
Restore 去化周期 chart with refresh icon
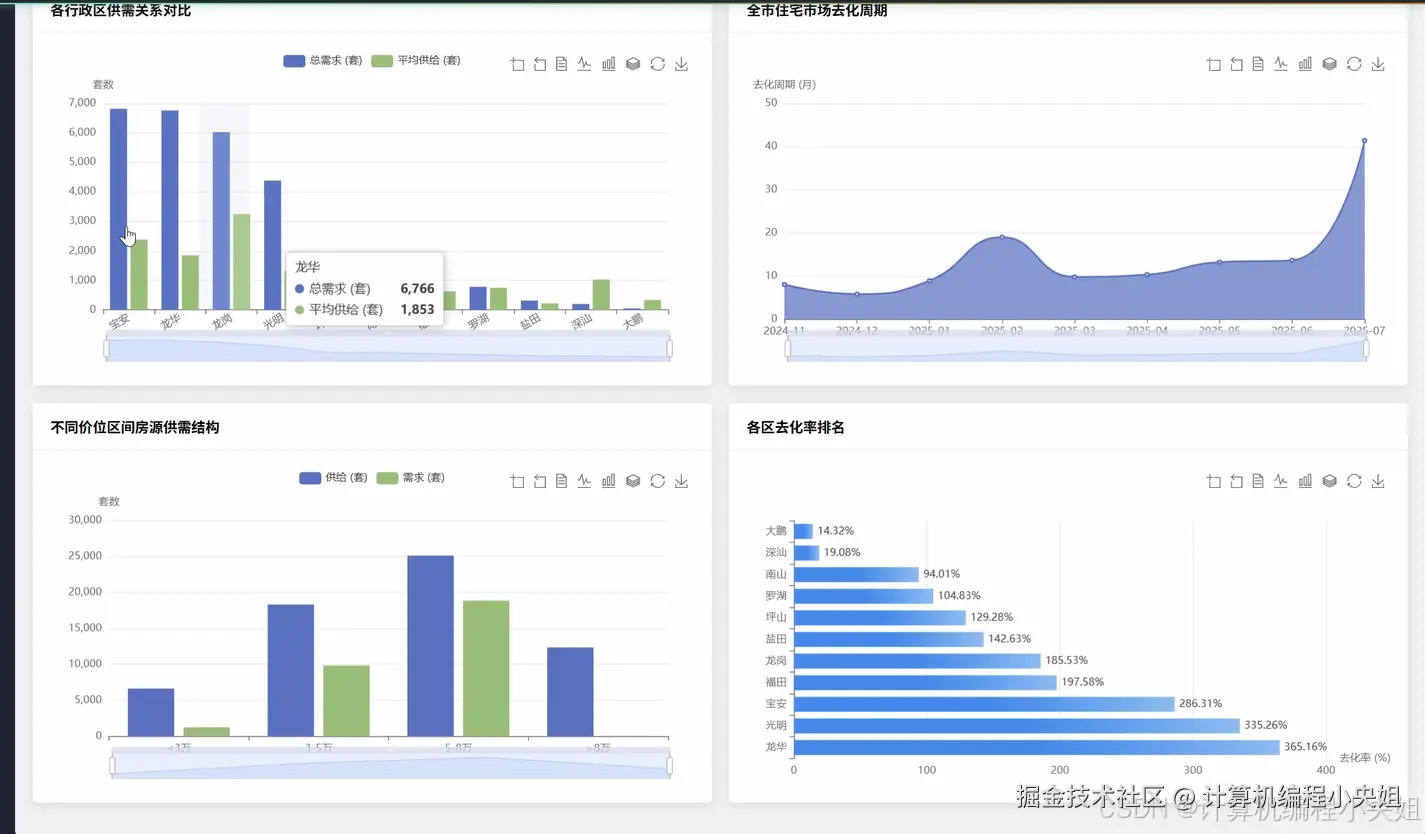pyautogui.click(x=1354, y=64)
